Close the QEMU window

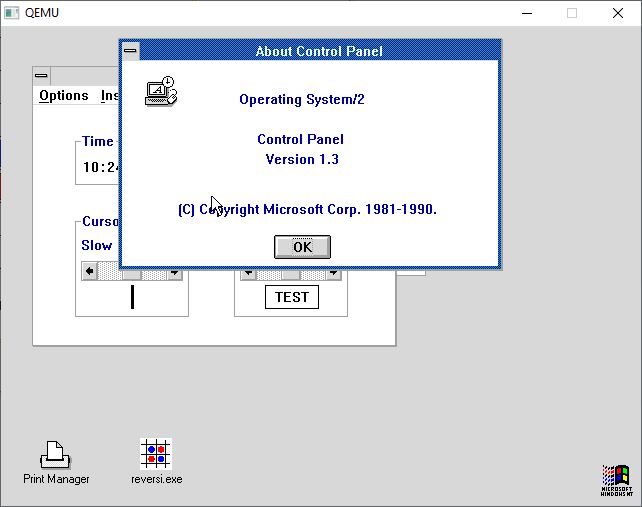point(618,13)
